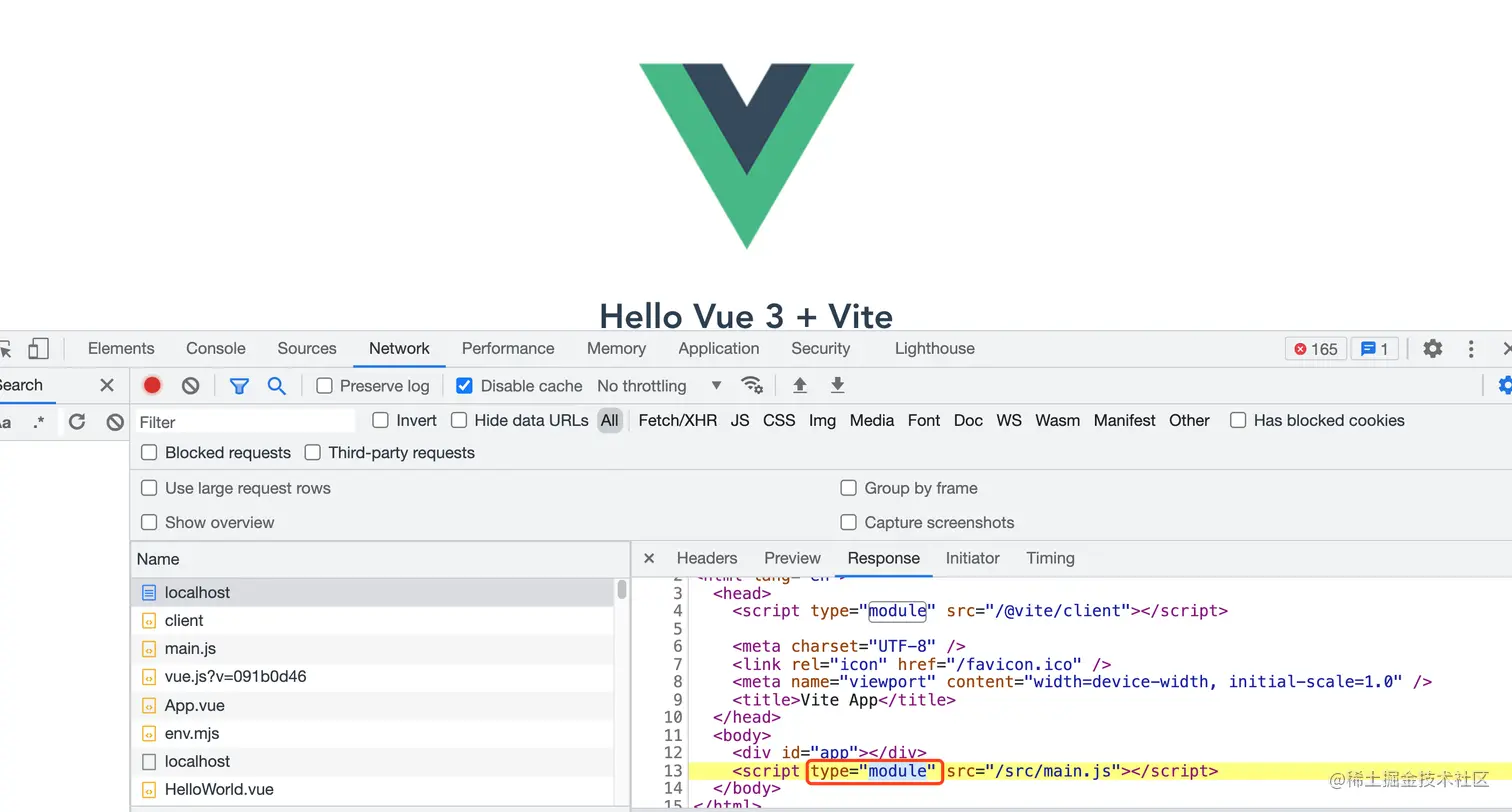The width and height of the screenshot is (1512, 812).
Task: Filter requests by JS
Action: [x=740, y=420]
